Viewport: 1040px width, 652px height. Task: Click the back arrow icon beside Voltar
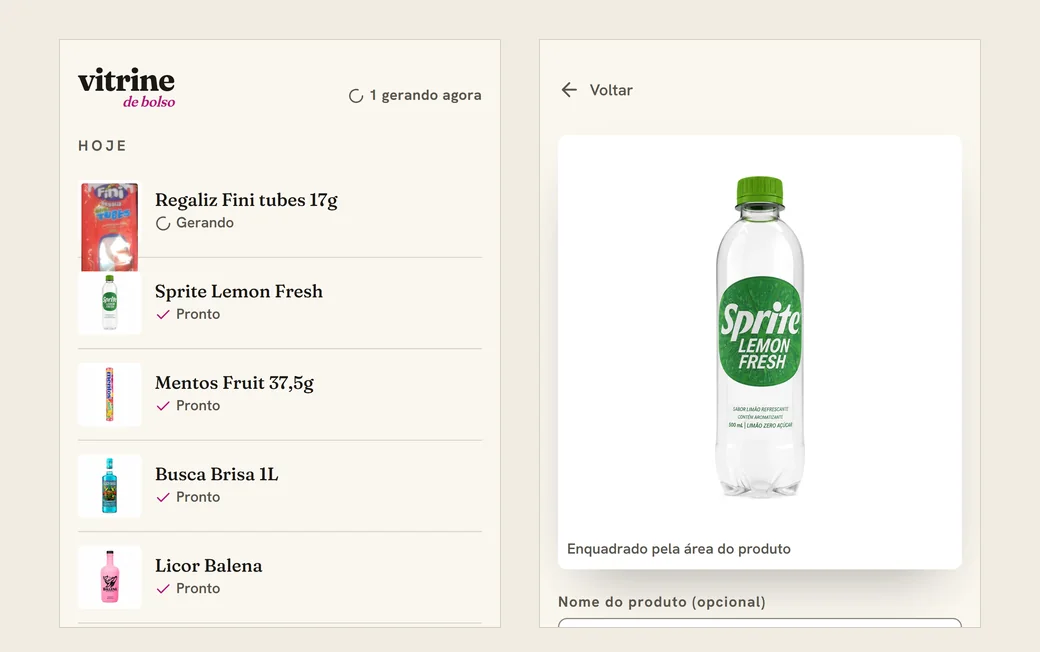569,90
